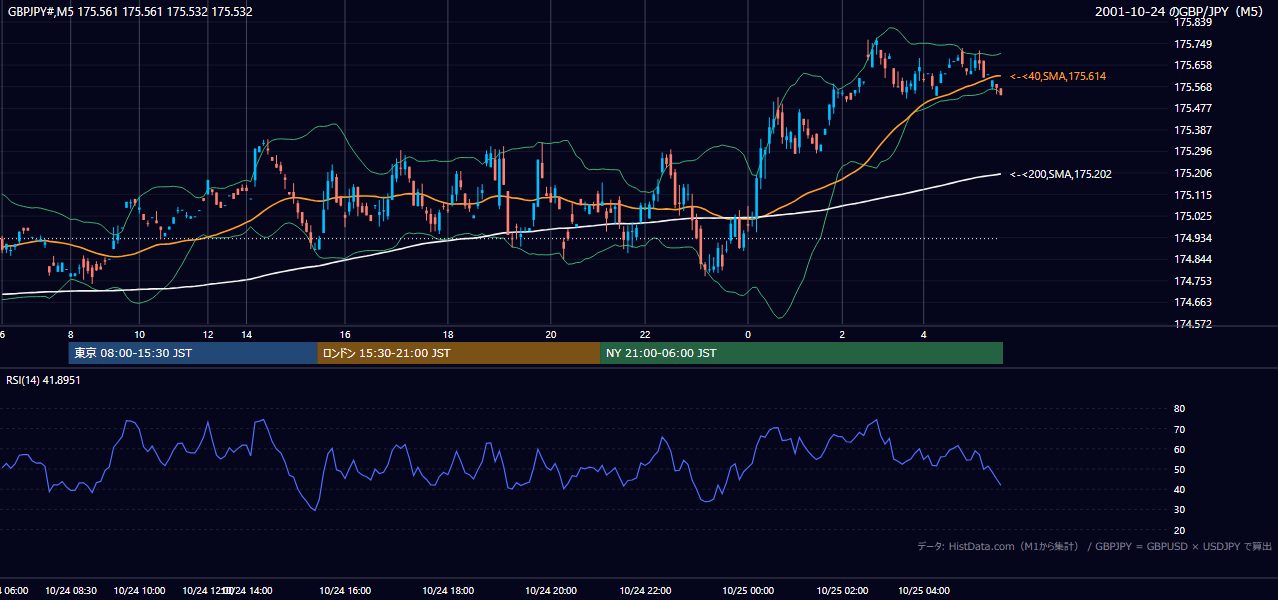Screen dimensions: 1278x600
Task: Click hour marker 4 below the price chart
Action: coord(924,335)
